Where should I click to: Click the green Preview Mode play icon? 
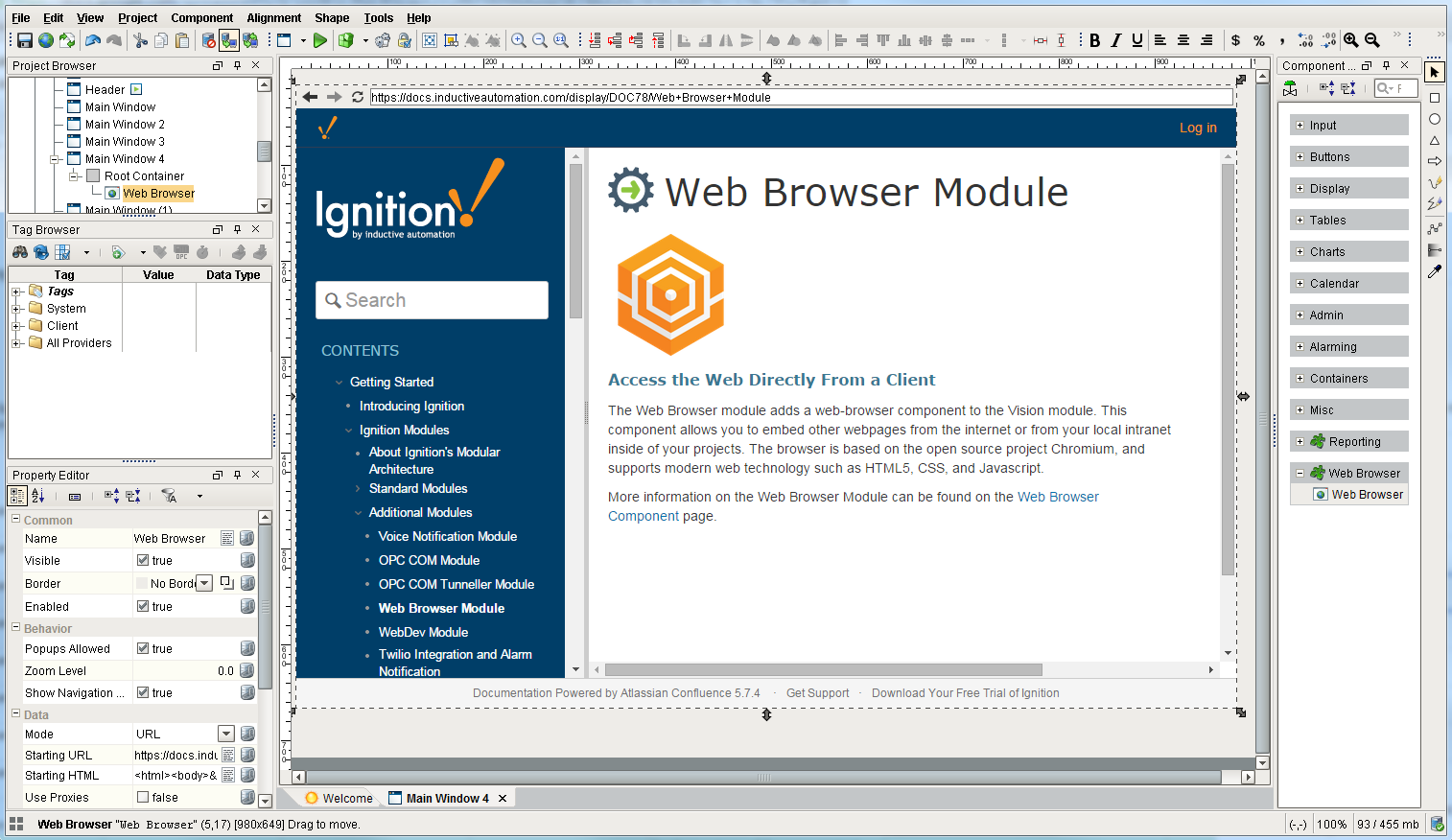[320, 40]
